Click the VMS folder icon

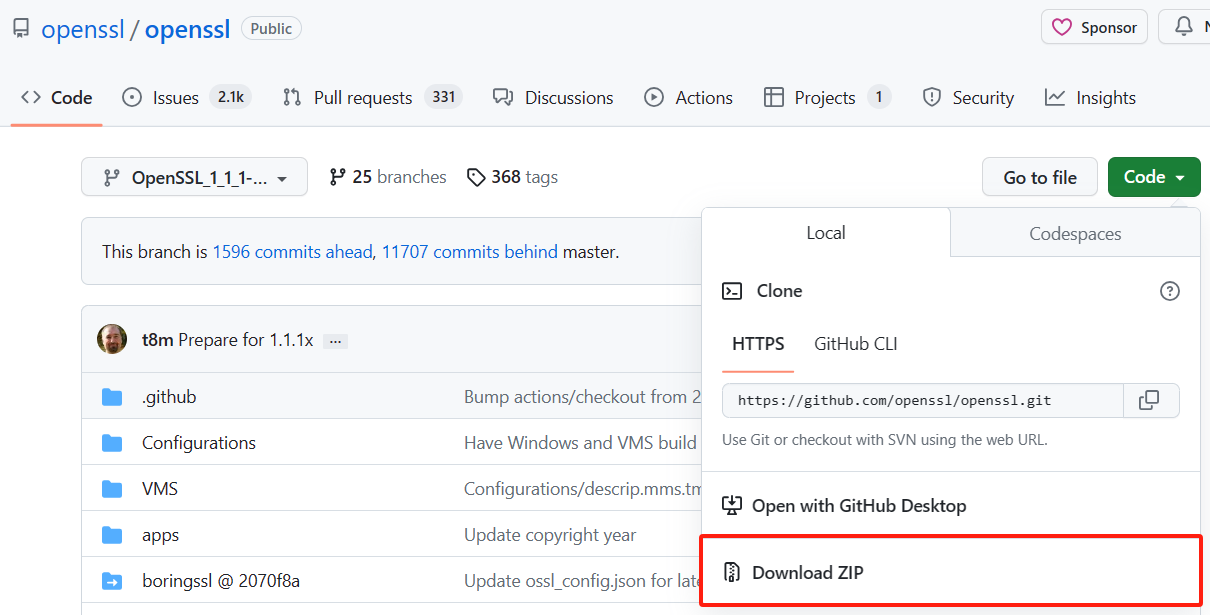pos(112,489)
